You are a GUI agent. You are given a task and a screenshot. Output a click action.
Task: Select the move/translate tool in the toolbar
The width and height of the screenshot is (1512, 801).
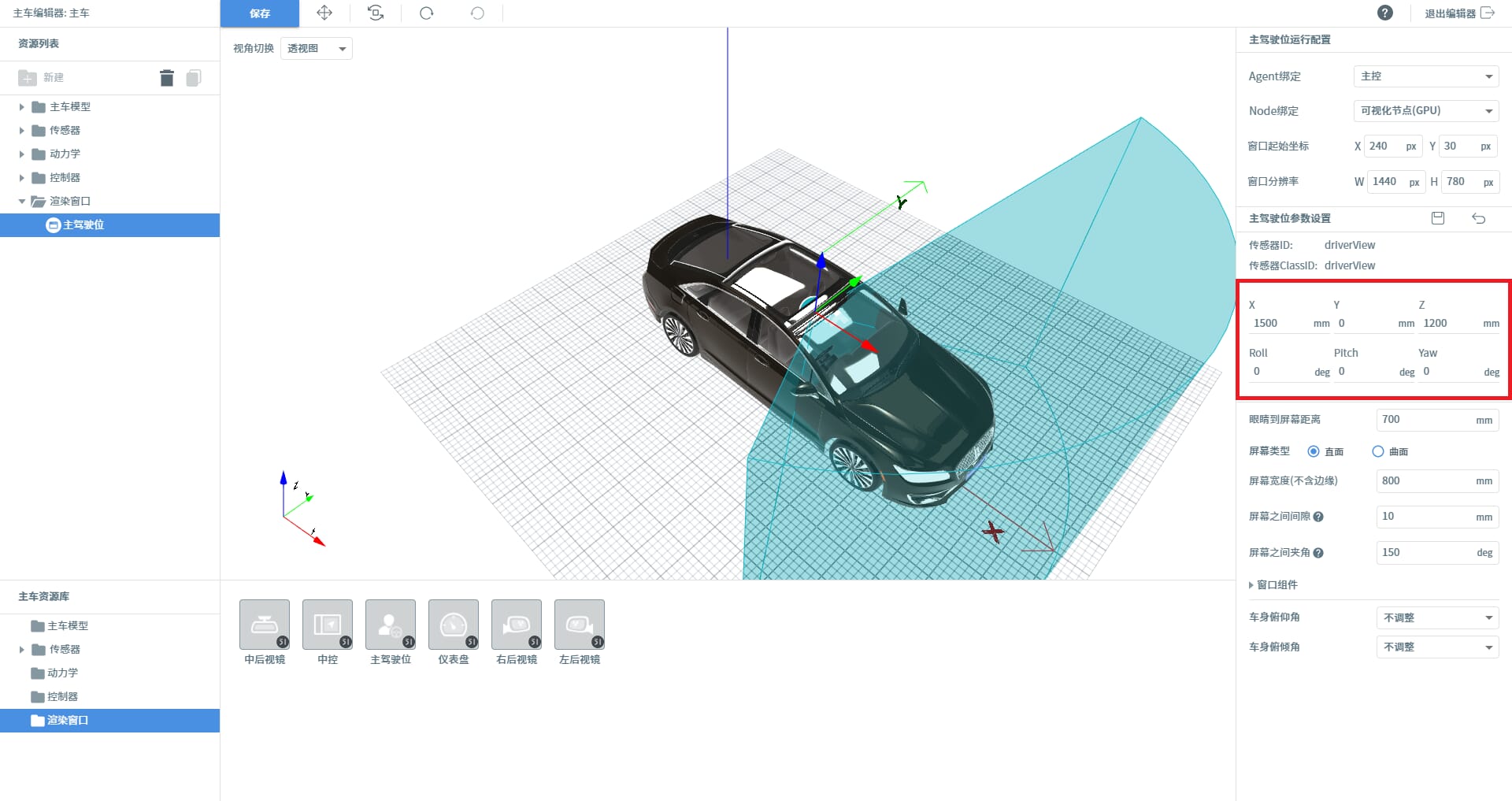[x=324, y=13]
